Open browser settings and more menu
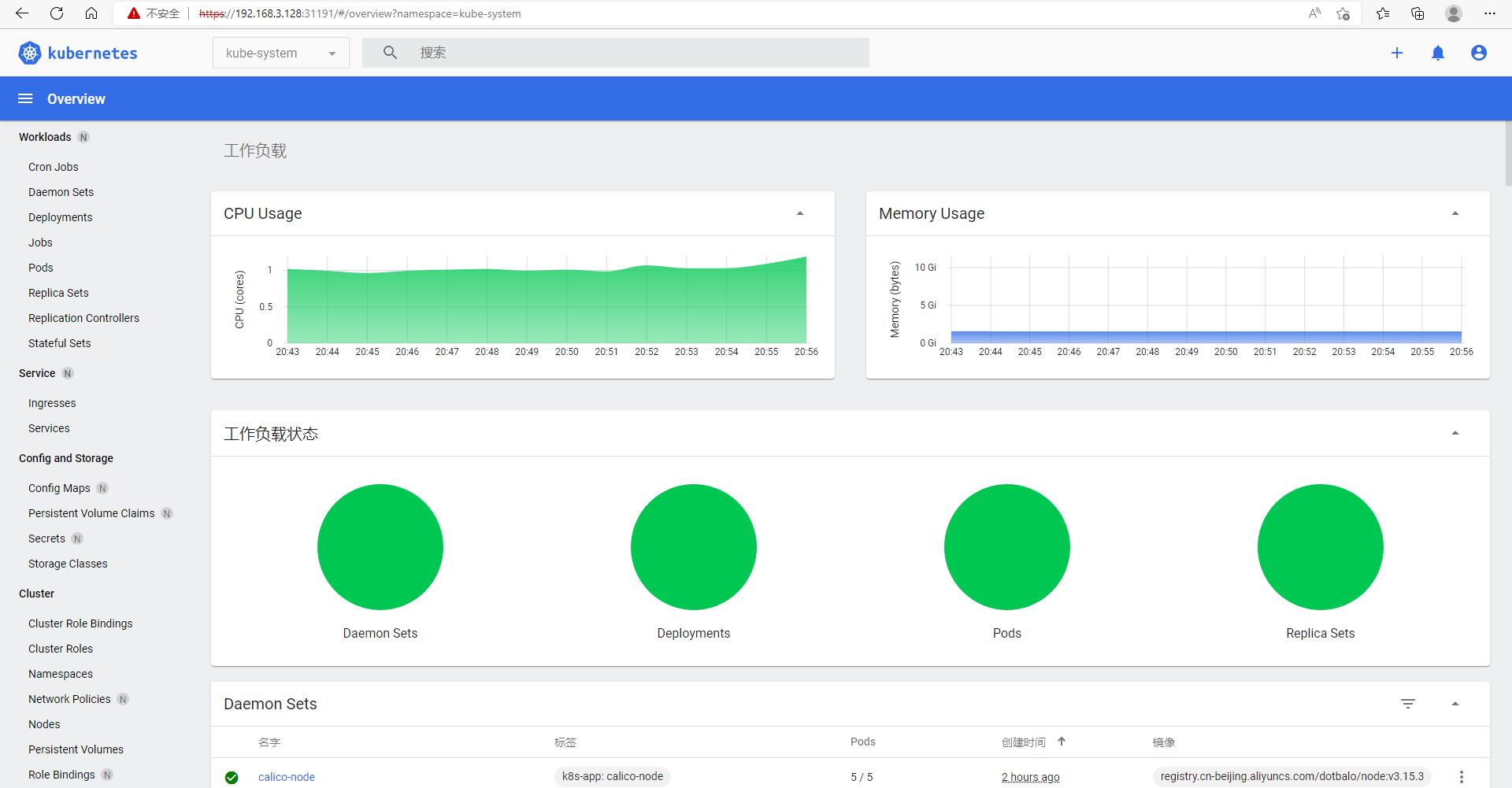The height and width of the screenshot is (788, 1512). [x=1489, y=13]
